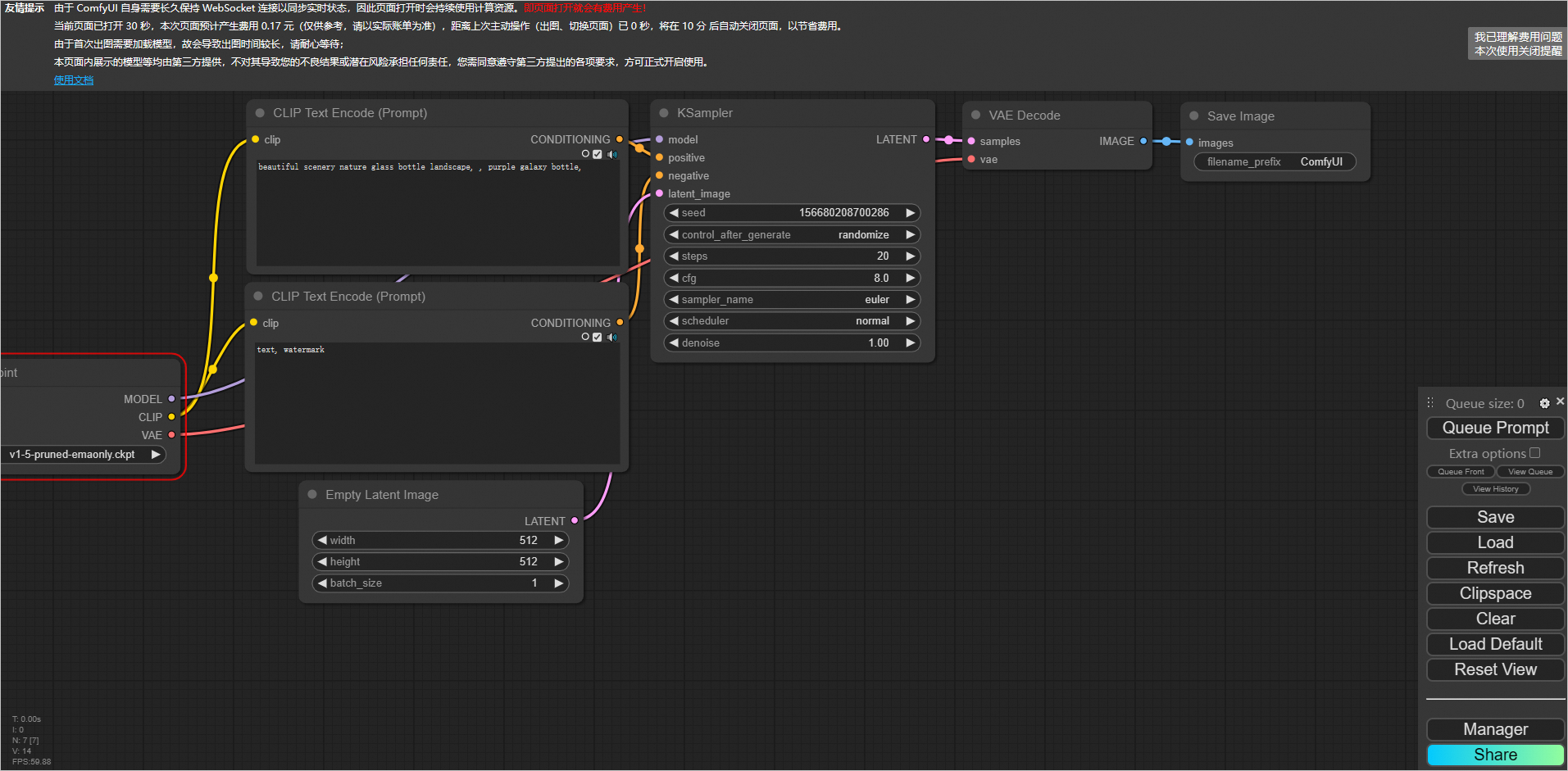
Task: Grab the queue panel drag handle
Action: (x=1430, y=403)
